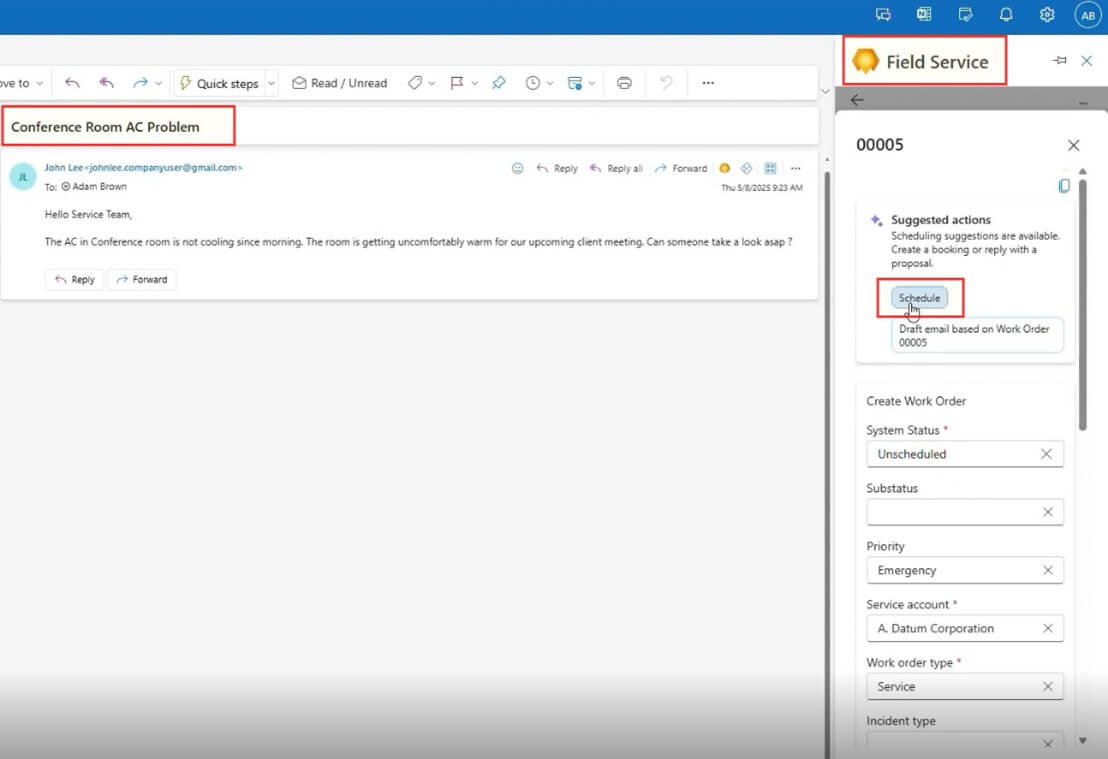Open the notifications bell
This screenshot has width=1108, height=759.
pyautogui.click(x=1006, y=14)
